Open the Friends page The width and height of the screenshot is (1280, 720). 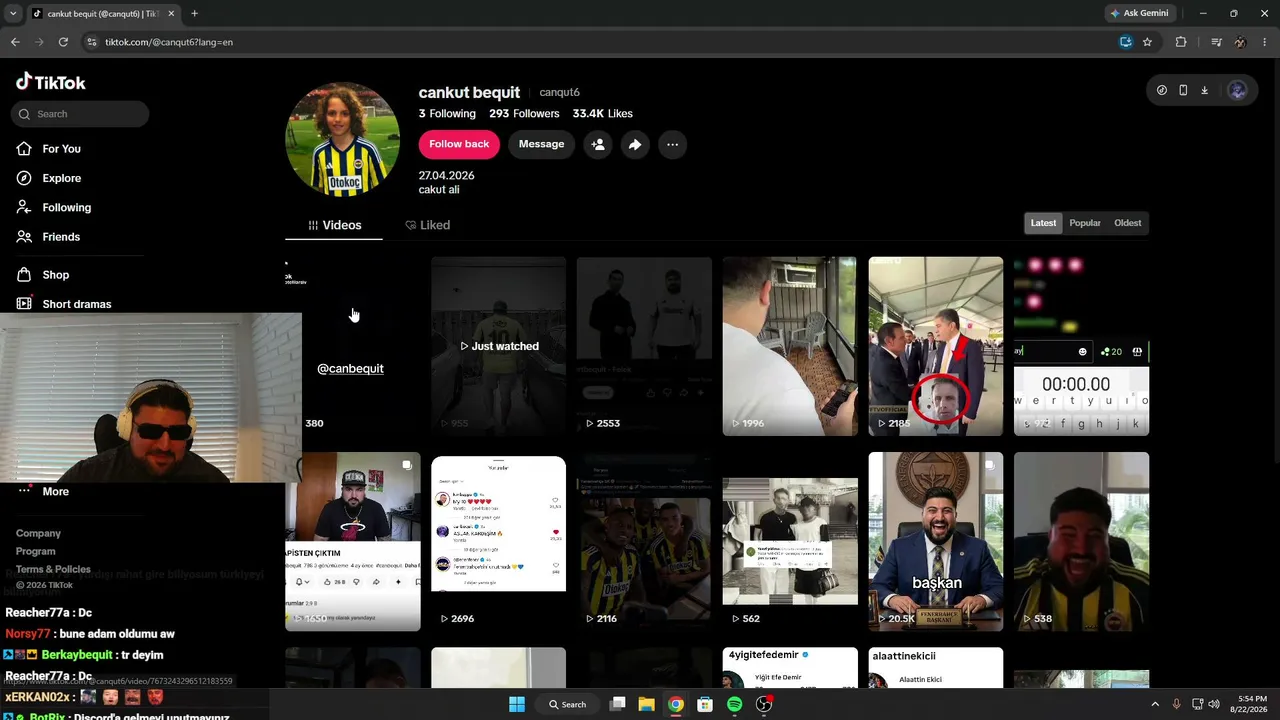coord(61,237)
